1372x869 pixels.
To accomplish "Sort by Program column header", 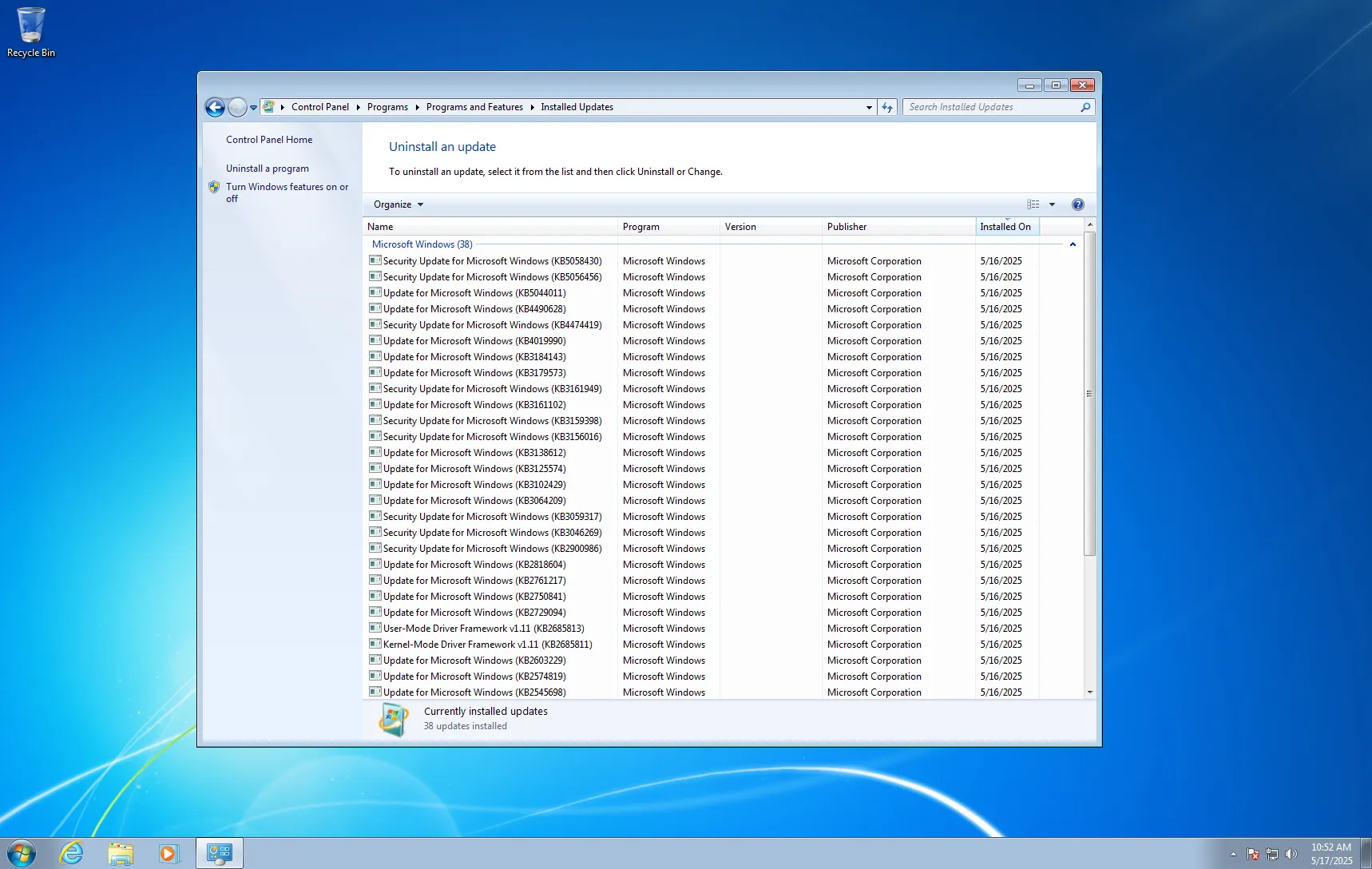I will coord(669,227).
